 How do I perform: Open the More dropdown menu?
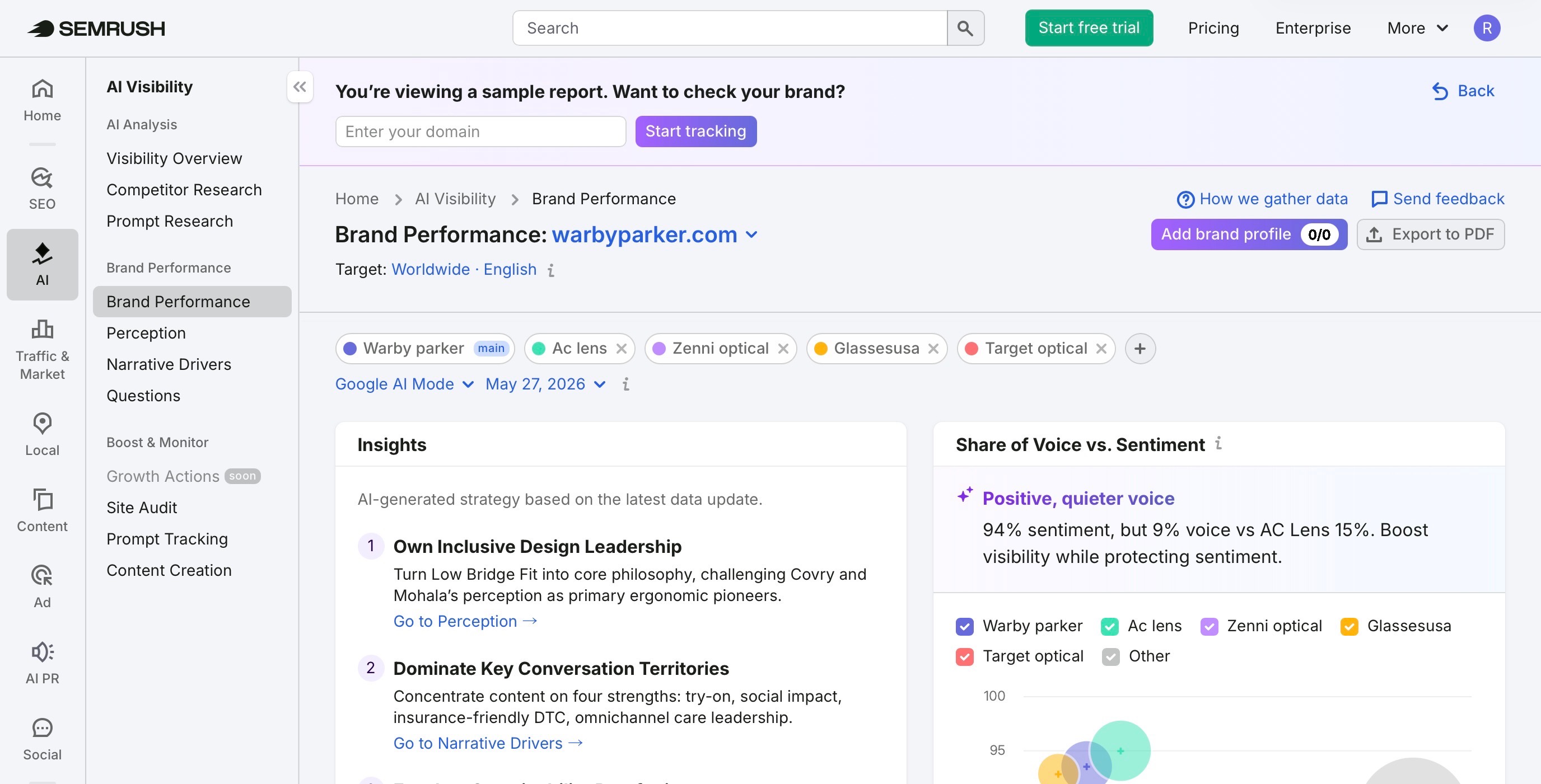point(1417,28)
